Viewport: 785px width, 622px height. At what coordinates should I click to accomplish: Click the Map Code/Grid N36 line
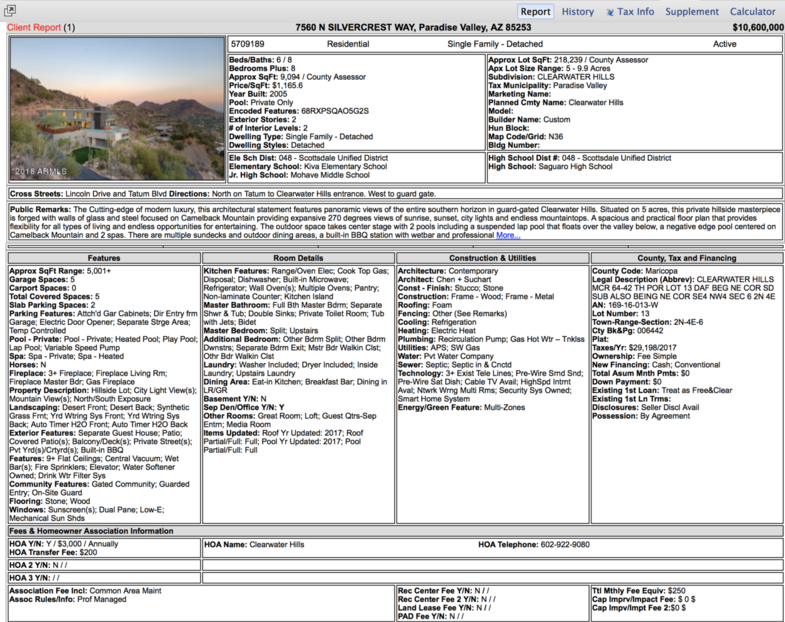(x=526, y=137)
